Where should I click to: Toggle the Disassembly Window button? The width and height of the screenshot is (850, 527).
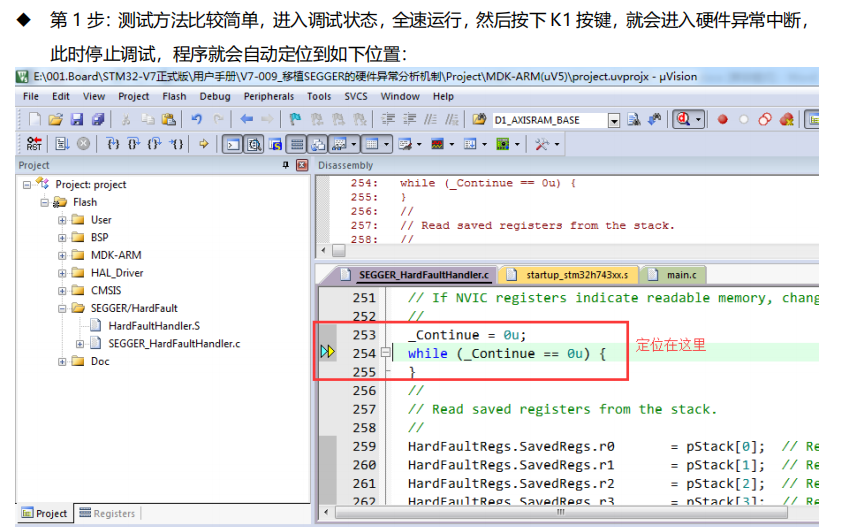253,144
